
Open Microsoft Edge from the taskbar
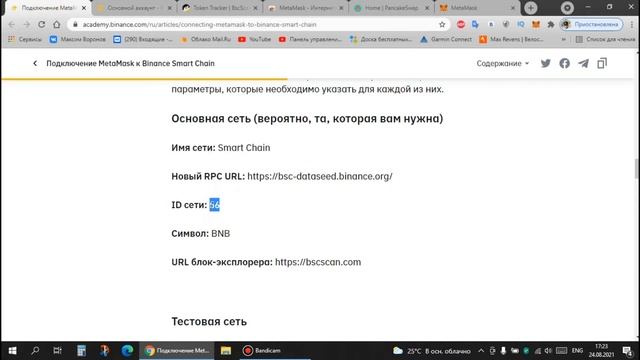(127, 350)
